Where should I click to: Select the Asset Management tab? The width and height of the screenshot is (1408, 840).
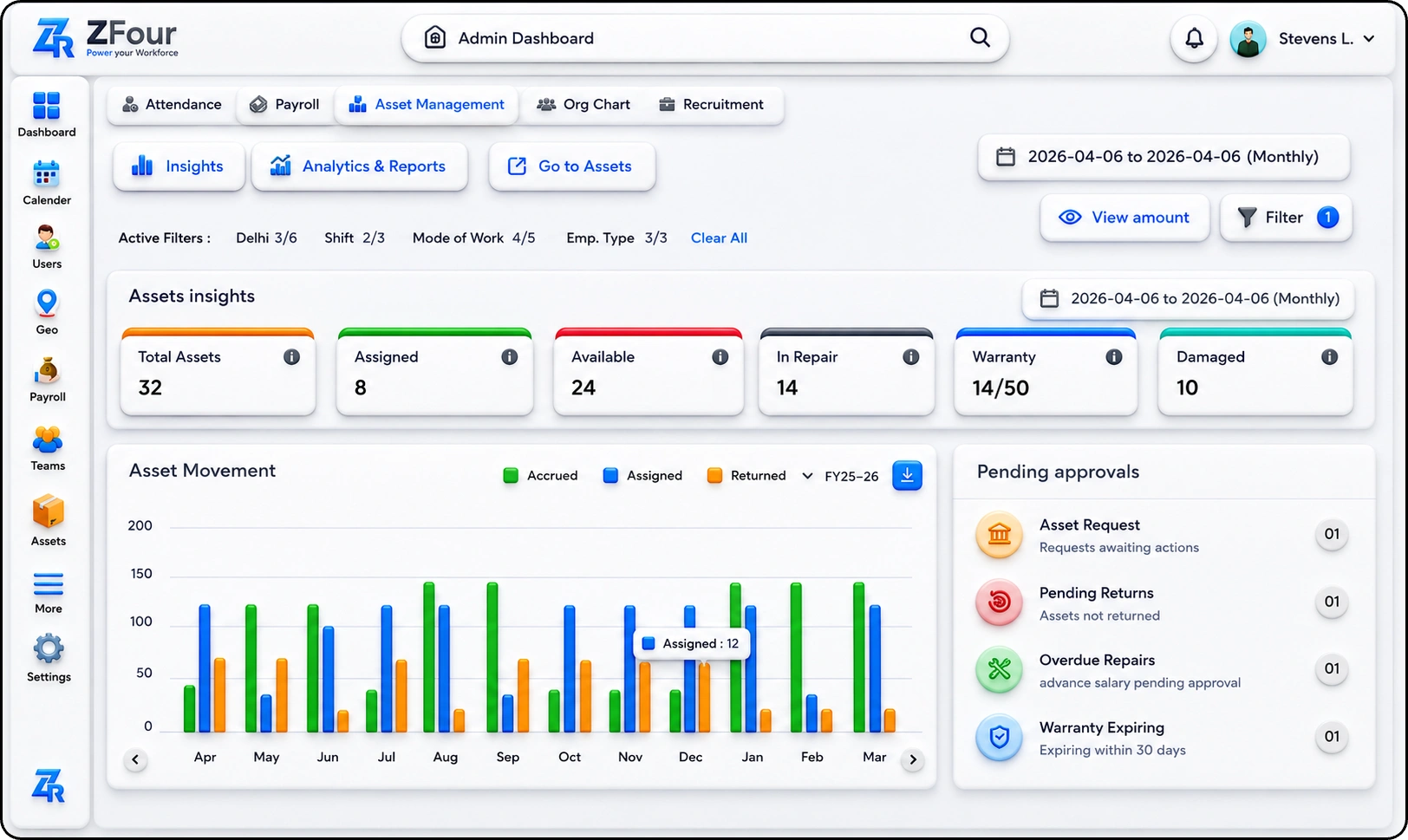coord(427,105)
